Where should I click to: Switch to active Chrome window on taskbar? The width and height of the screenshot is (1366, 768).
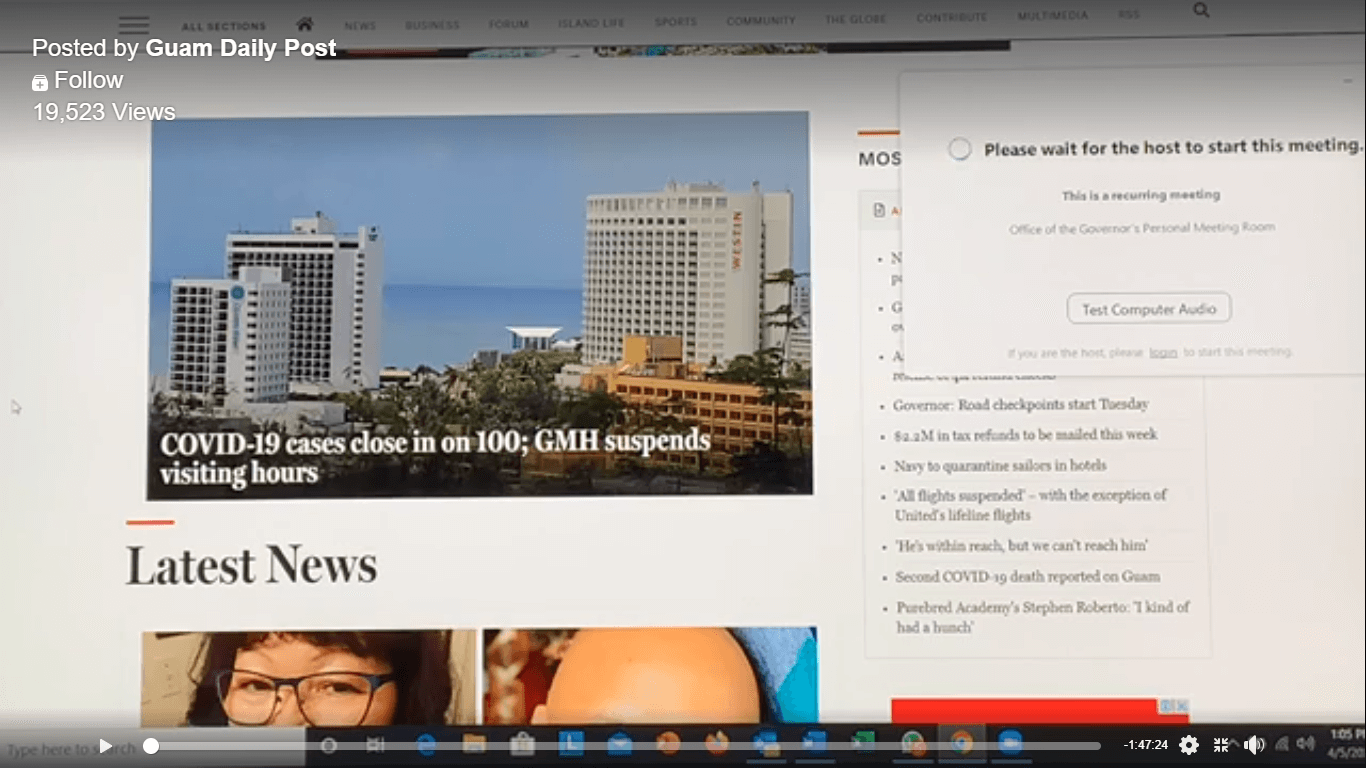pos(961,742)
